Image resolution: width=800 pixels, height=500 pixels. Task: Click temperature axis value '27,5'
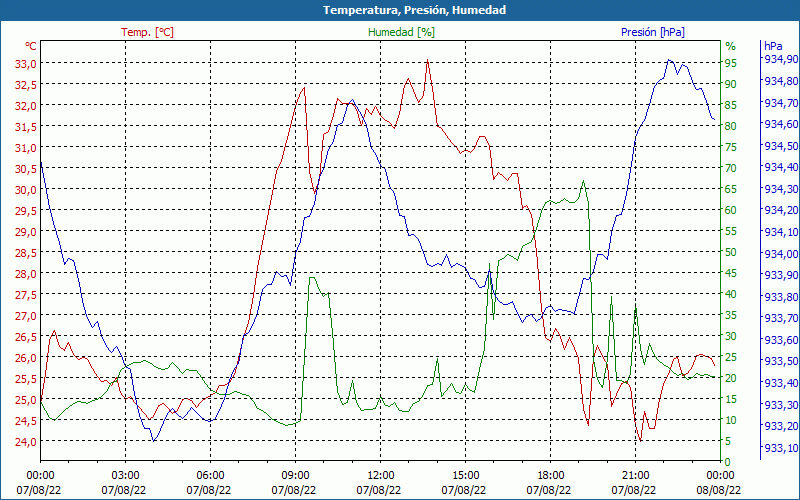coord(26,295)
